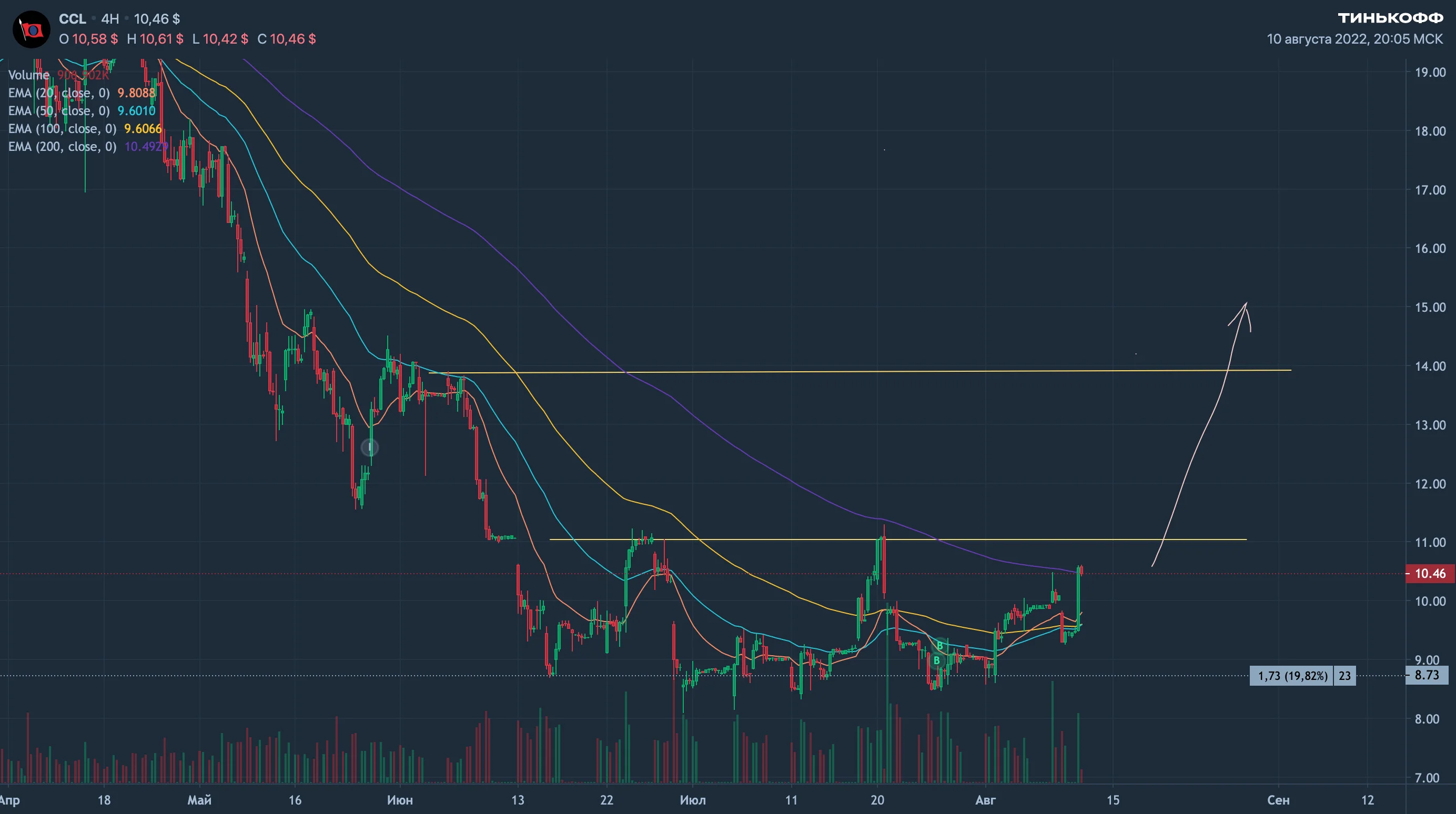Click the grey circular event marker near 12.60
Screen dimensions: 1456x814
[370, 448]
